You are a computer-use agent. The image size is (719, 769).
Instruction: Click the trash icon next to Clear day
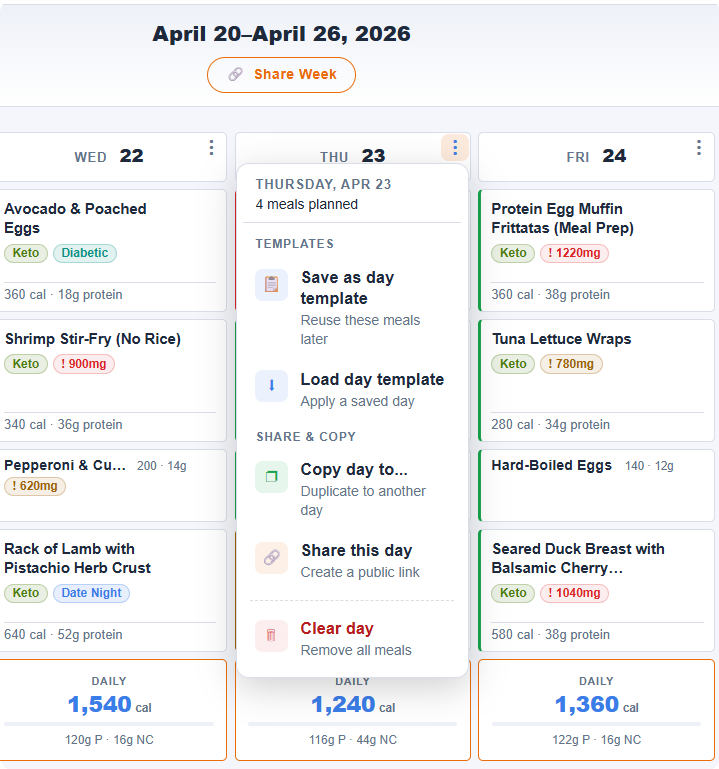tap(271, 636)
